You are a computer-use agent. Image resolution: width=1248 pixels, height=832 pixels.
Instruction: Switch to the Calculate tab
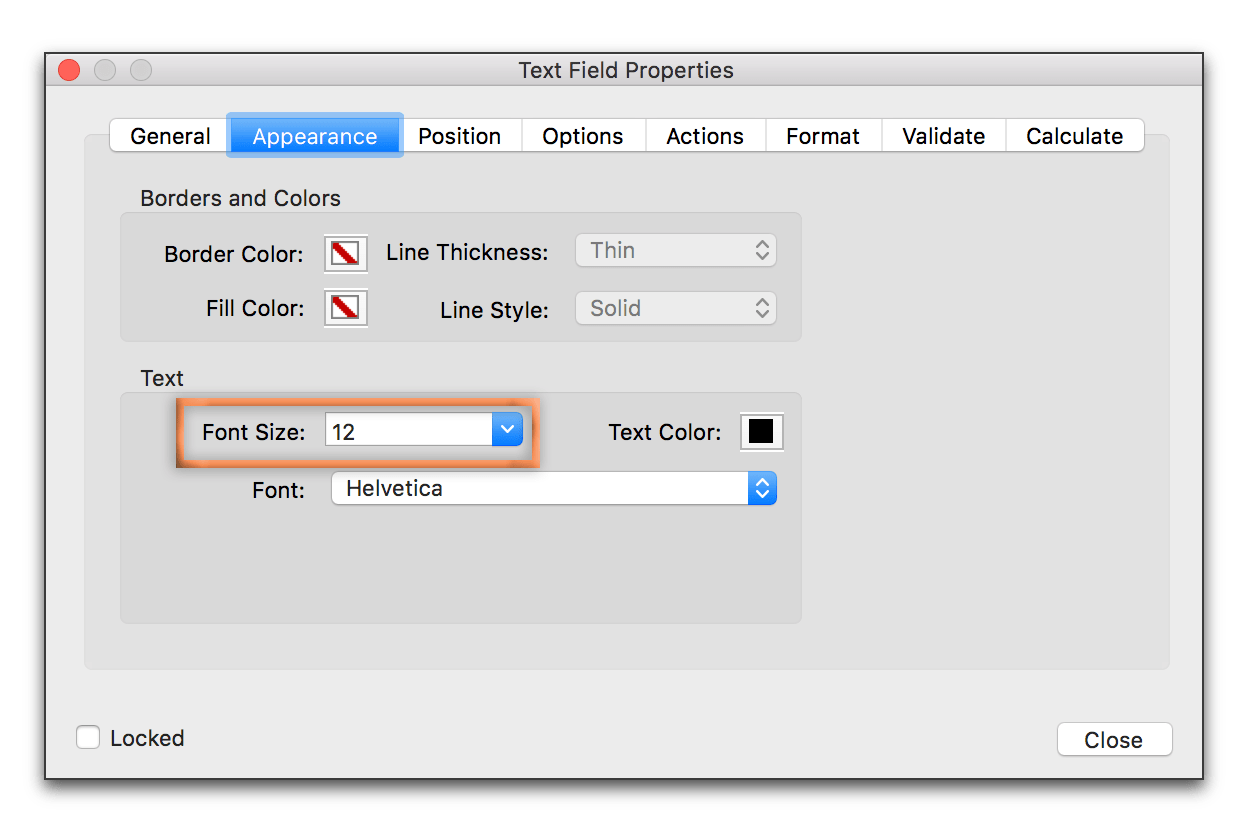click(1074, 135)
